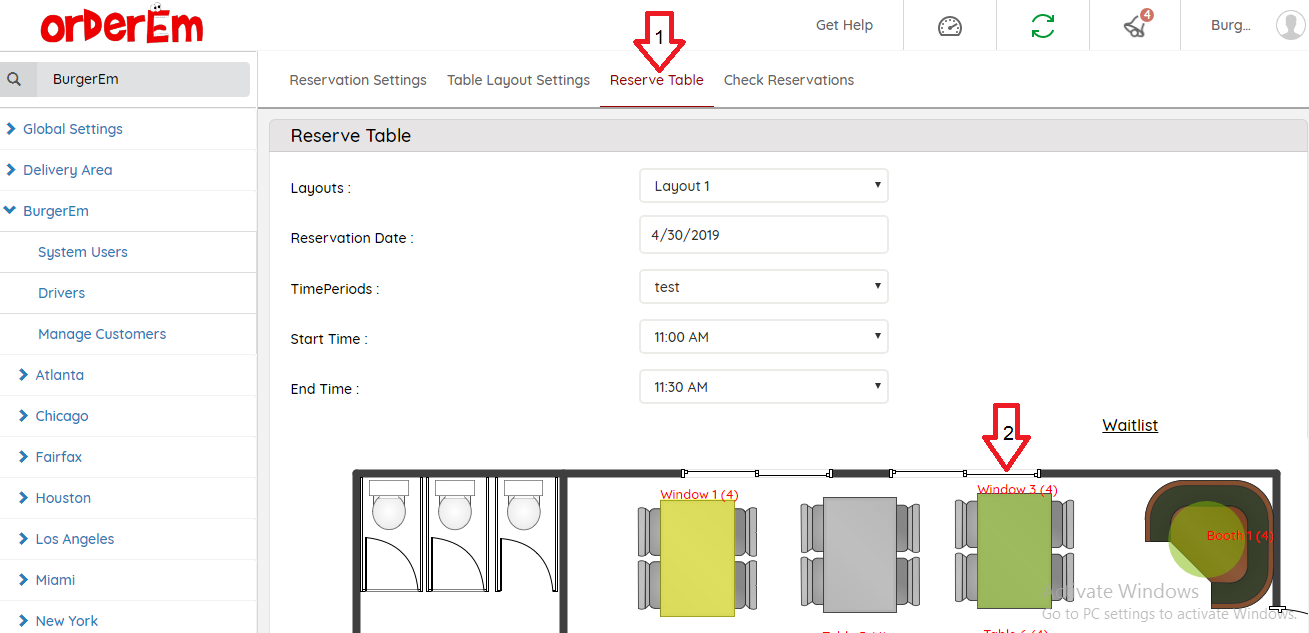The image size is (1309, 633).
Task: Select the yellow Window 1 table
Action: [697, 557]
